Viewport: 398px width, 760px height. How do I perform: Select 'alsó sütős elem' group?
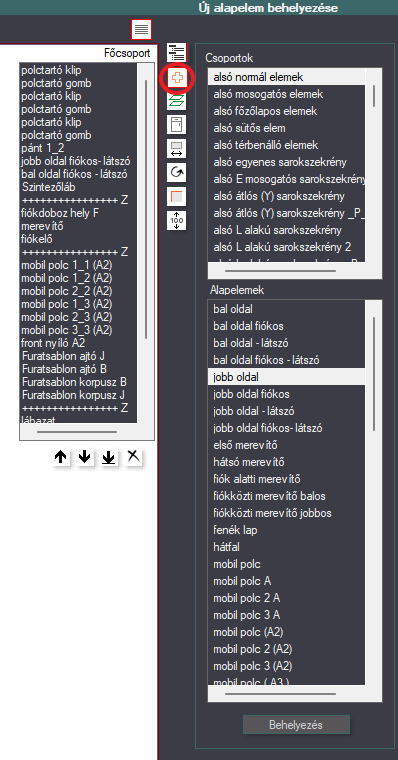287,128
